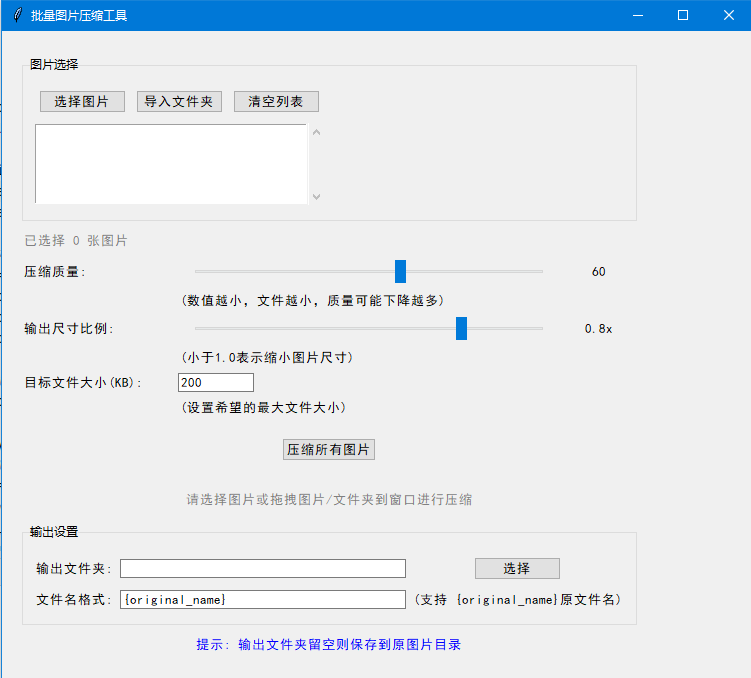Choose output folder with 选择 button
Viewport: 751px width, 678px height.
point(517,568)
